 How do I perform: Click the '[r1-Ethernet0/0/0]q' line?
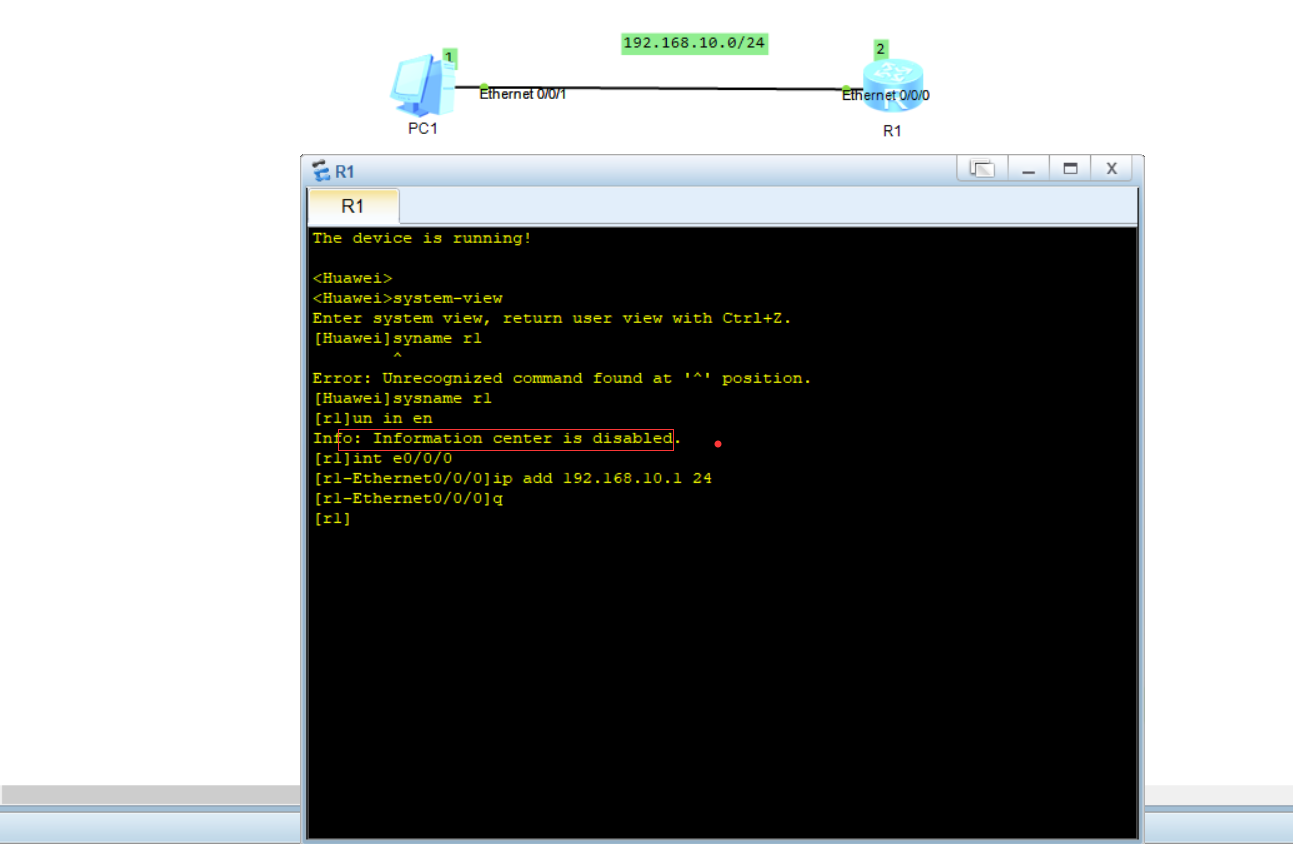coord(407,498)
